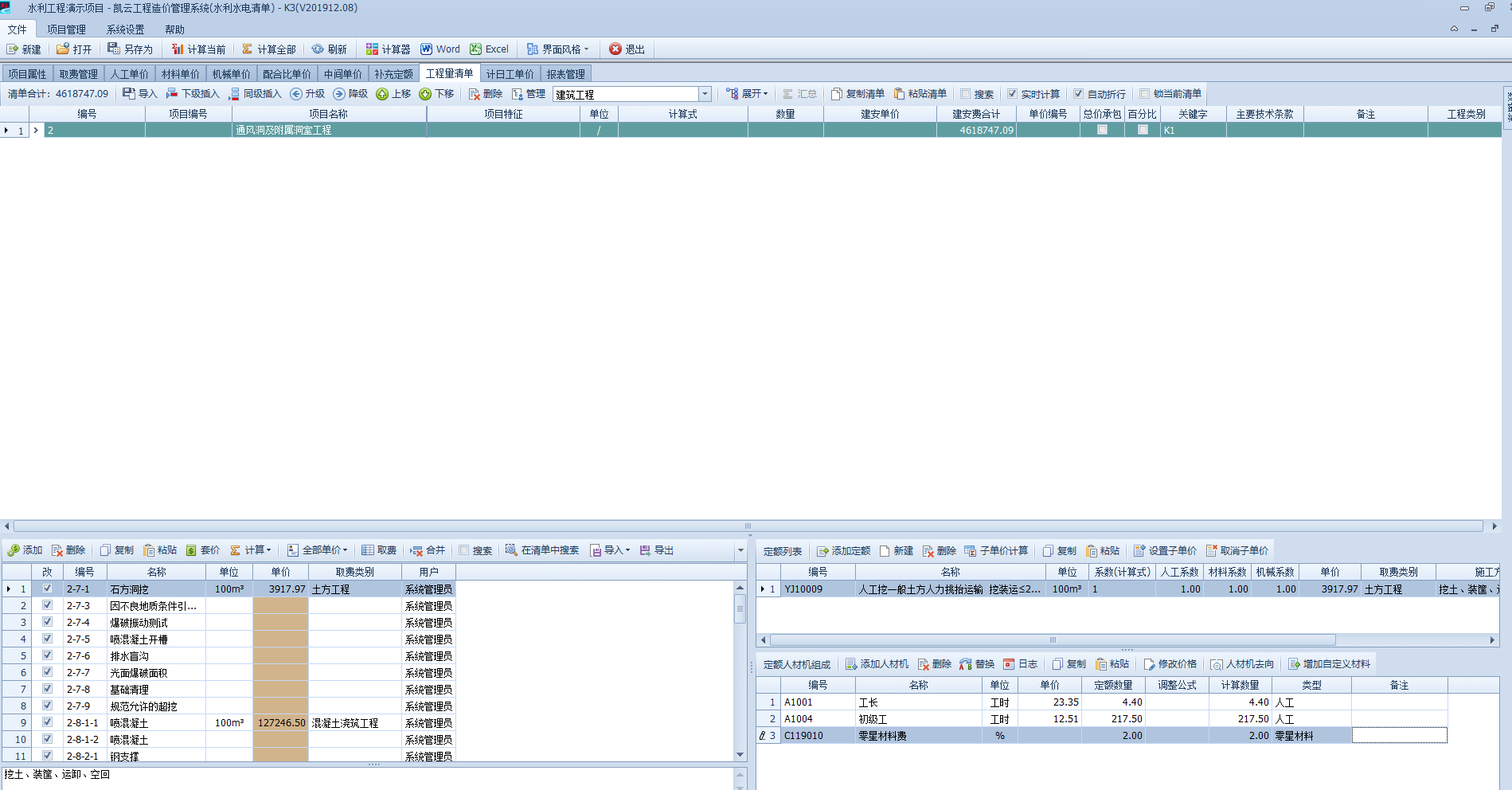Switch to the 材料单价 tab
1512x790 pixels.
180,74
